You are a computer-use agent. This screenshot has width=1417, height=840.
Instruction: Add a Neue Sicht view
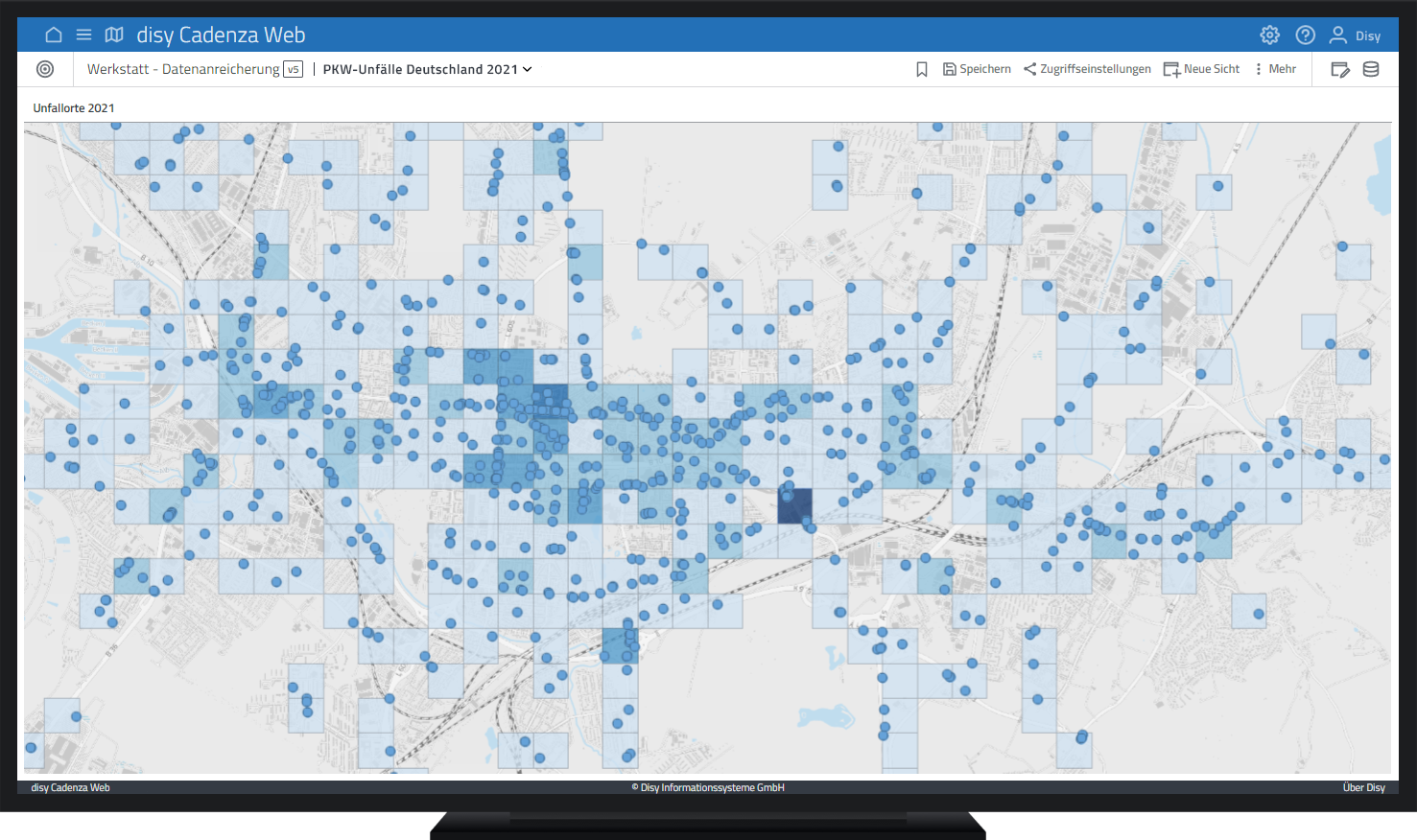(1201, 69)
